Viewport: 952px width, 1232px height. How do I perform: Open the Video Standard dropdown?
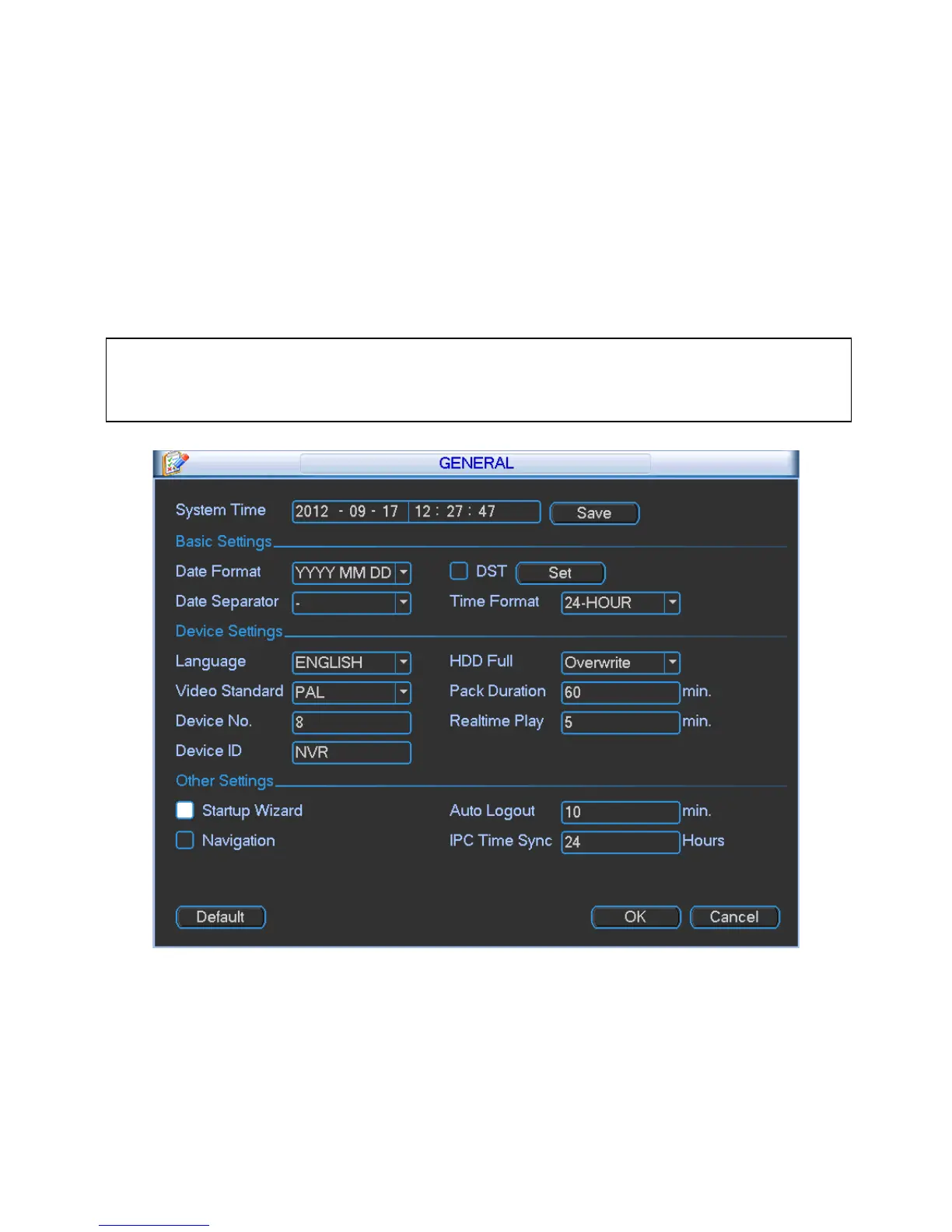tap(352, 692)
